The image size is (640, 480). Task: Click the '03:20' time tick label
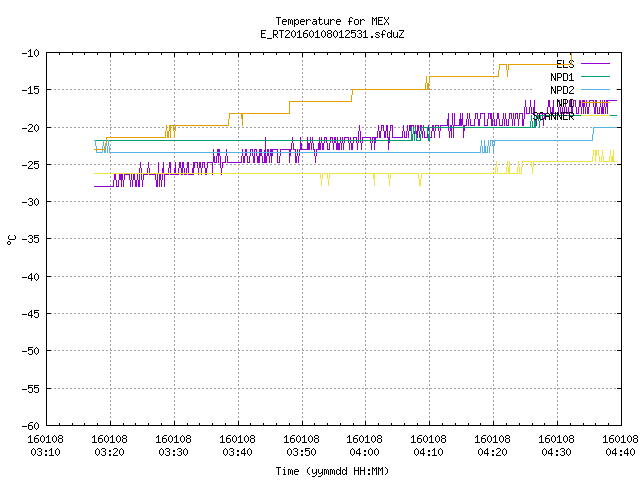pyautogui.click(x=109, y=452)
